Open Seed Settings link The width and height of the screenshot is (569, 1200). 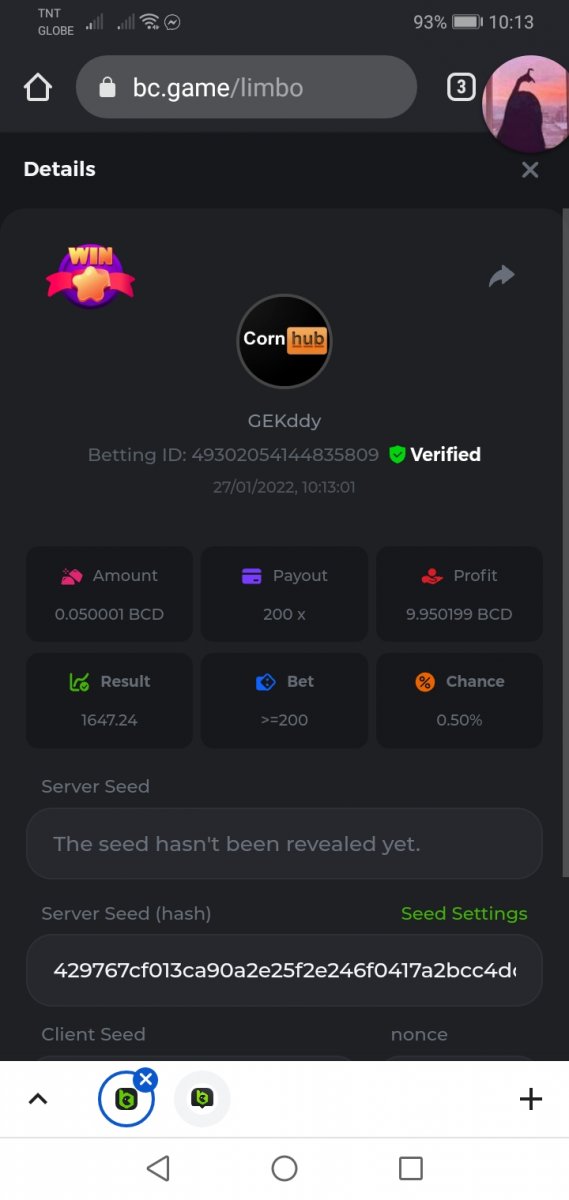[464, 913]
